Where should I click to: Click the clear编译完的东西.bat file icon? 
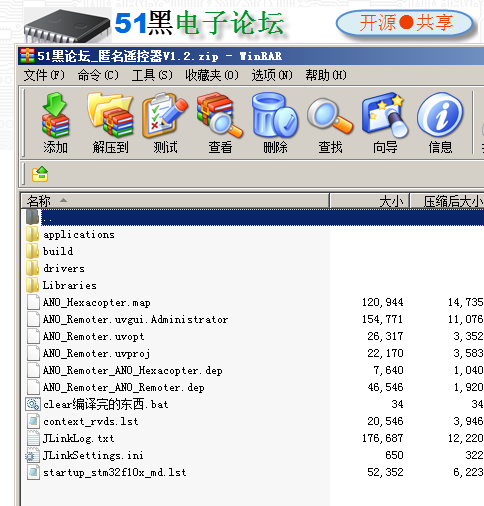[33, 404]
